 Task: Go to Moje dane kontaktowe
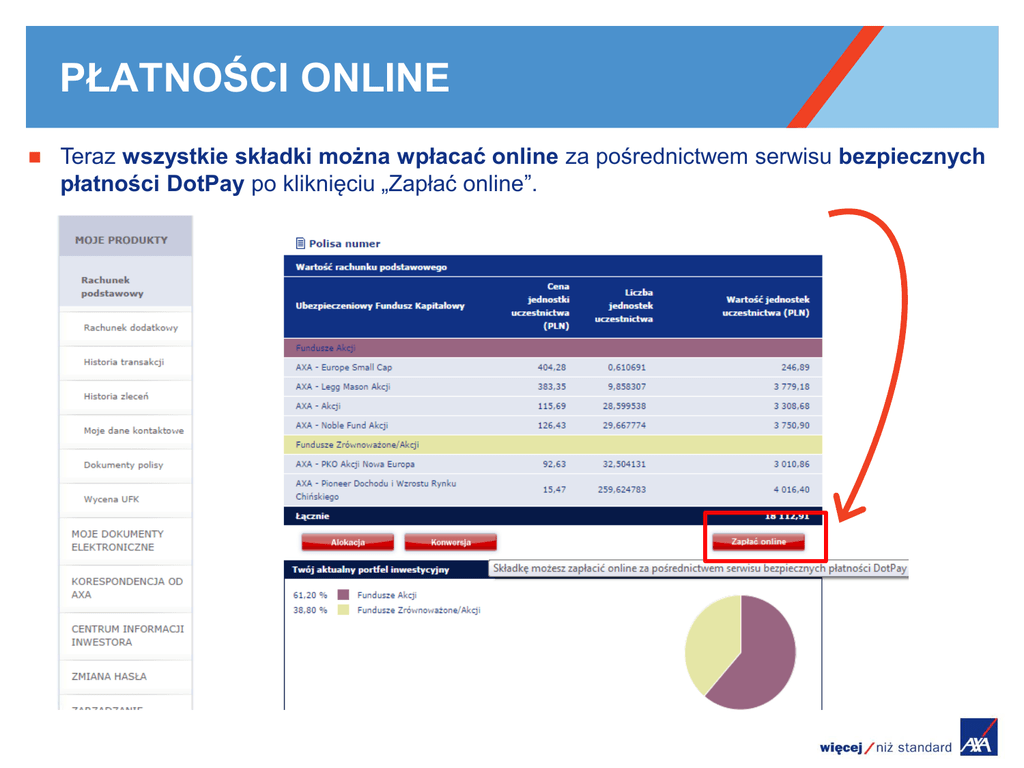133,431
